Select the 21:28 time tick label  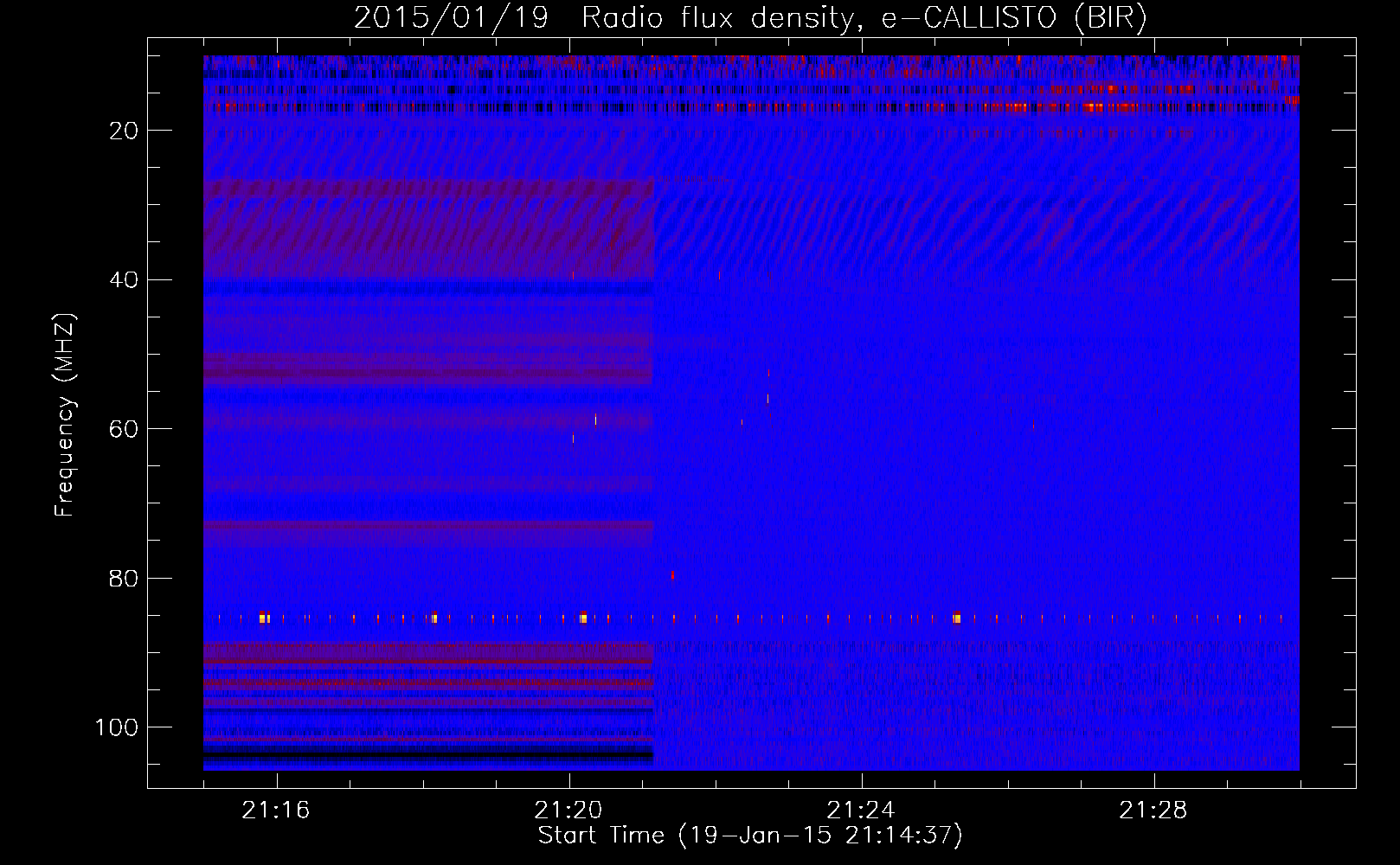pyautogui.click(x=1153, y=811)
